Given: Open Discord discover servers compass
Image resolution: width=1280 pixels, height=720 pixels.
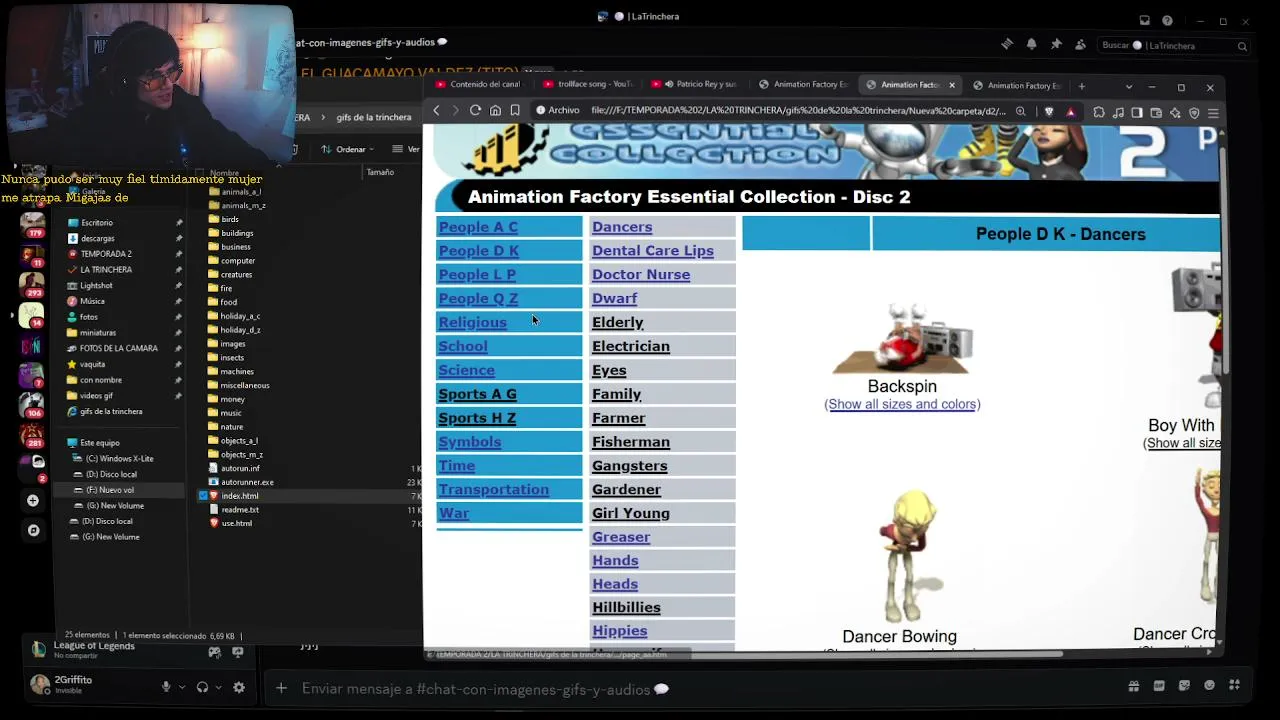Looking at the screenshot, I should 33,530.
